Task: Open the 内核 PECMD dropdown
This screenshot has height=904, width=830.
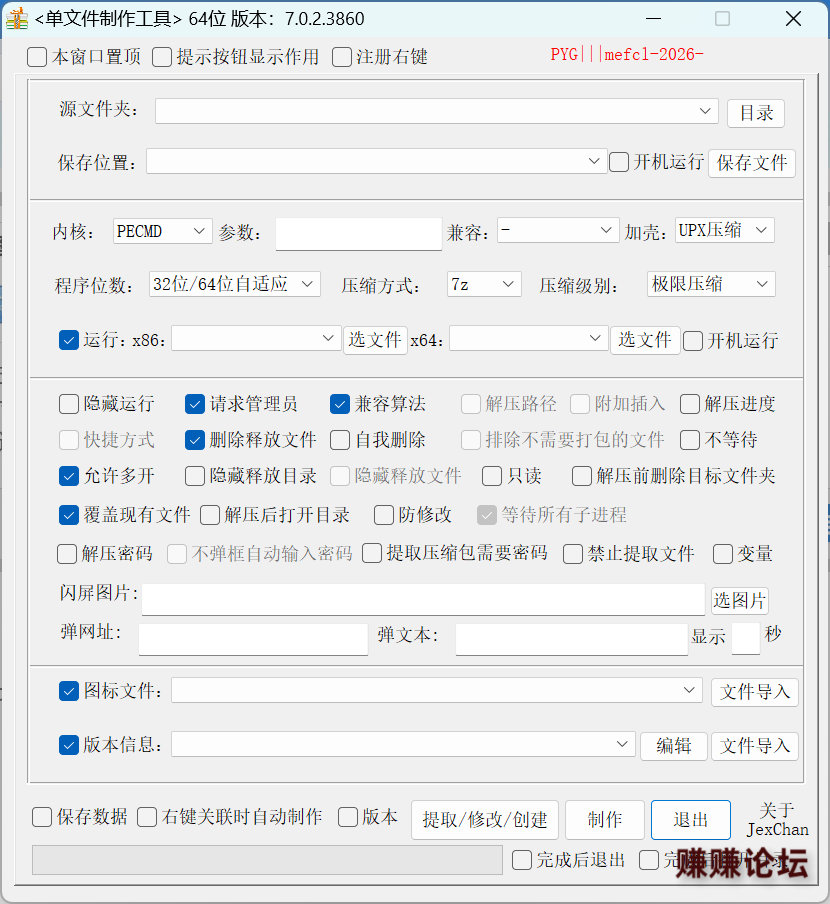Action: coord(200,231)
